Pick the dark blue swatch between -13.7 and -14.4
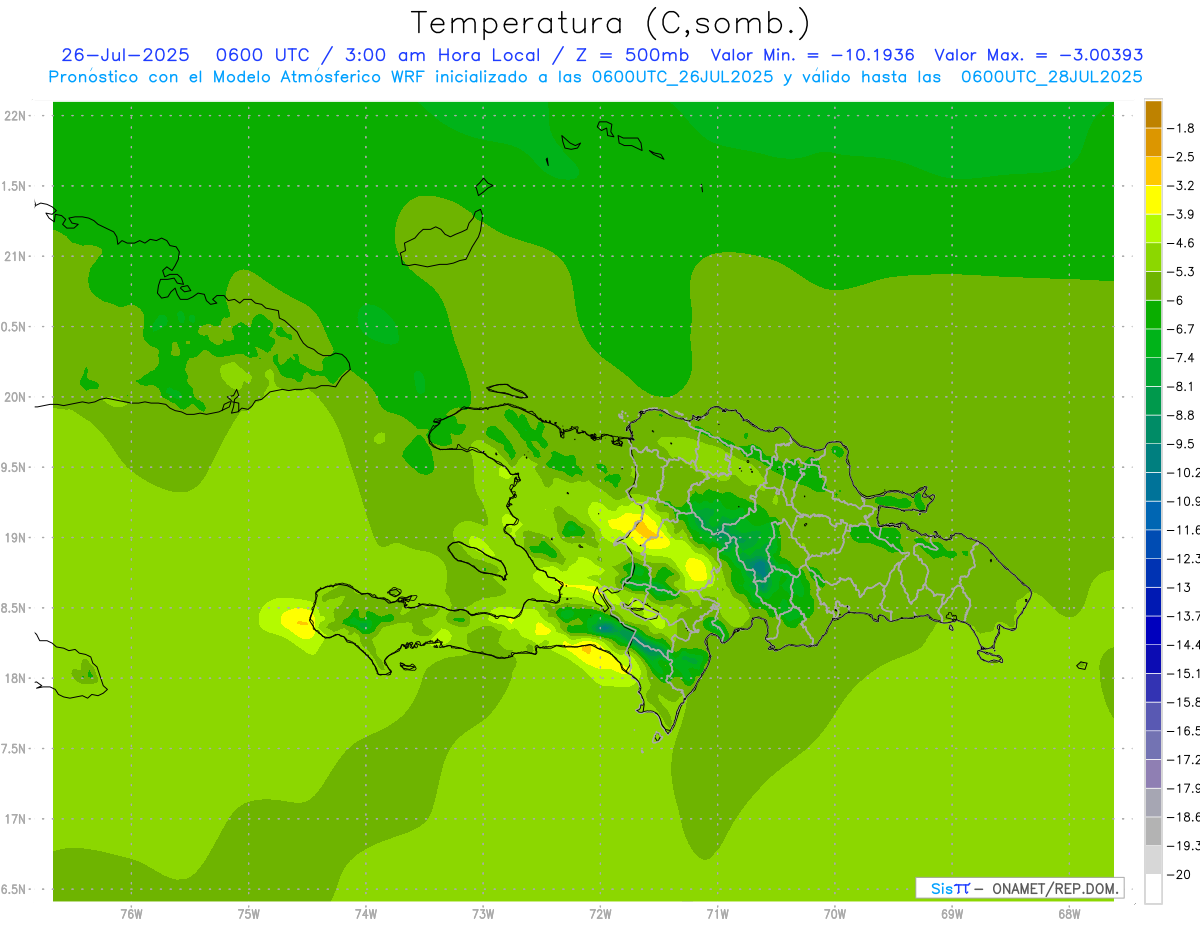Viewport: 1200px width, 927px height. coord(1153,630)
